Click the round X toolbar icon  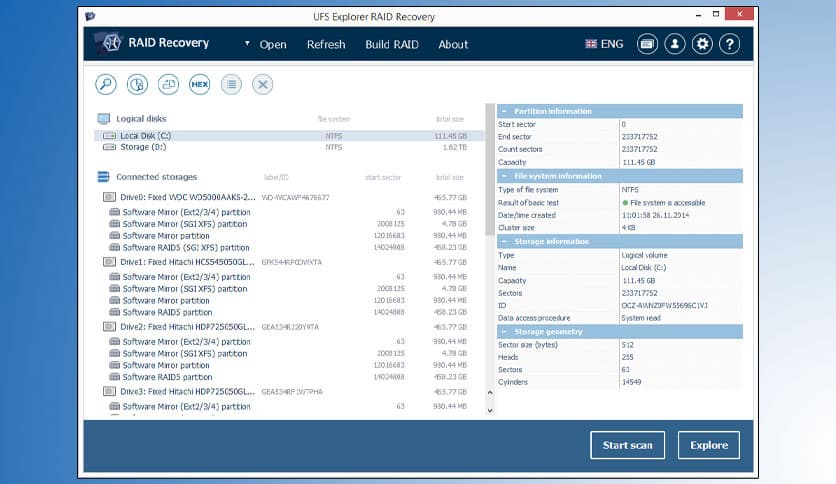click(262, 85)
